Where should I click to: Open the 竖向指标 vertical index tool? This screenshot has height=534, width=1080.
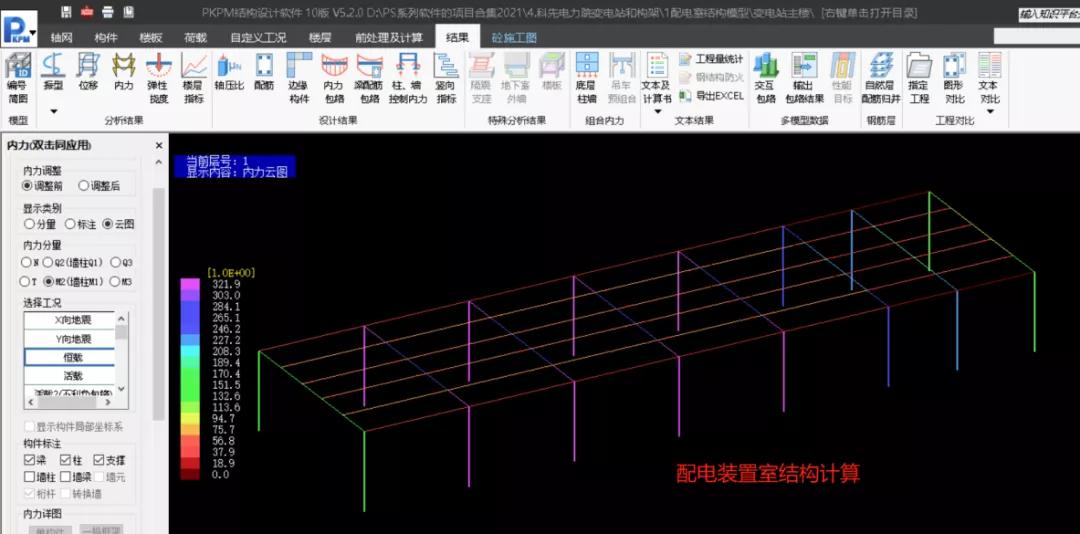click(446, 79)
